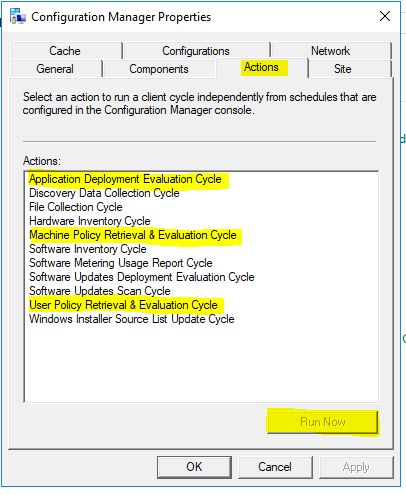Confirm with the OK button
This screenshot has width=406, height=495.
[194, 467]
